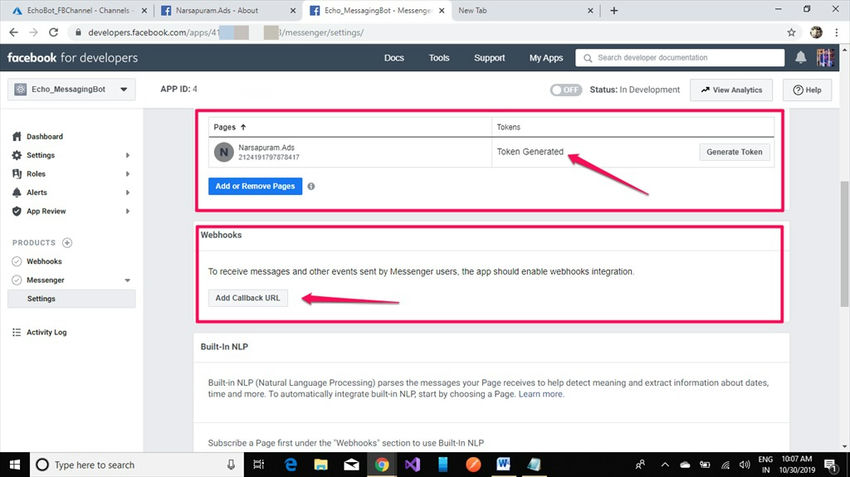Expand the App Review submenu arrow

[x=127, y=211]
